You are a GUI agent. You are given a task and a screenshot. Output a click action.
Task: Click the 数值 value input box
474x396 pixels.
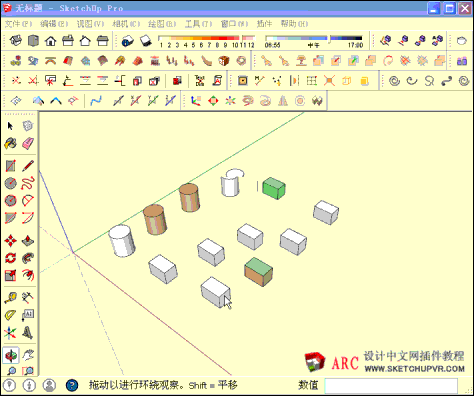tap(391, 386)
